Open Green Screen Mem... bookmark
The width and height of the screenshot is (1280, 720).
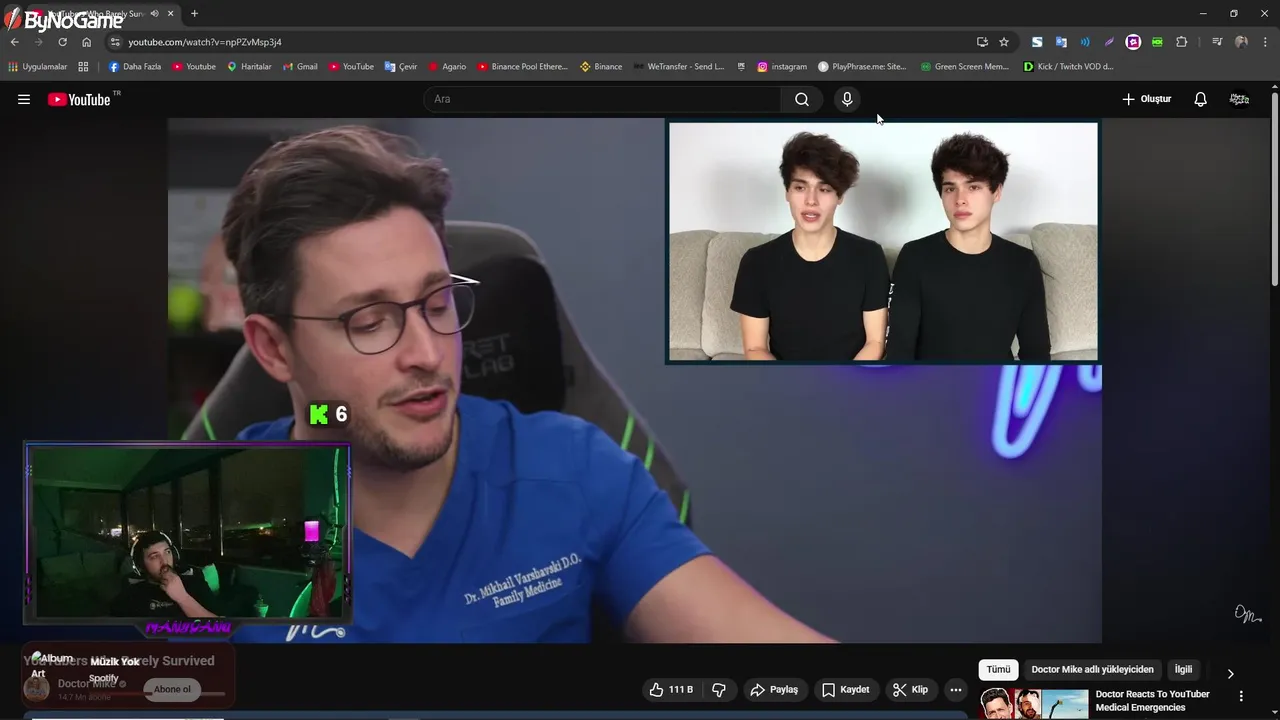[x=965, y=67]
